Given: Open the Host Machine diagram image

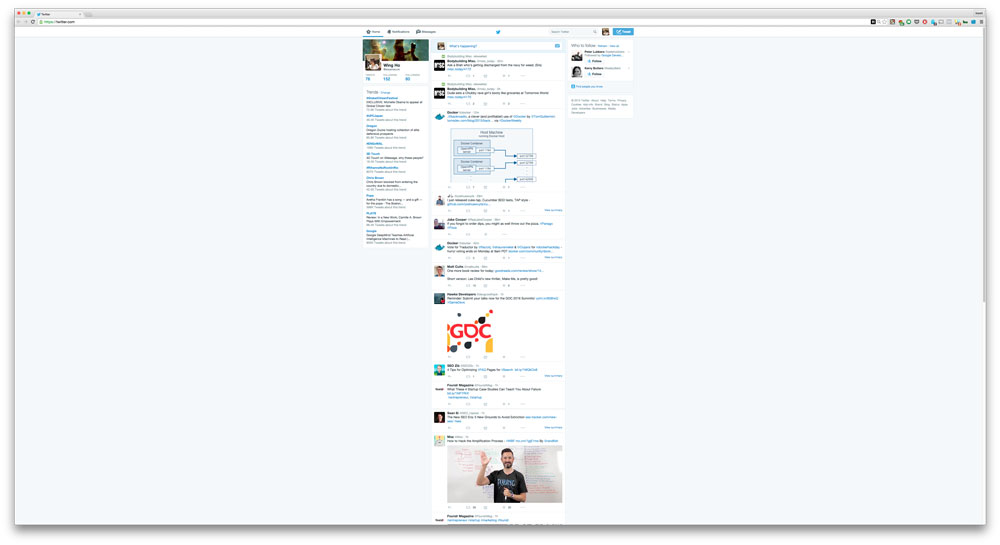Looking at the screenshot, I should (x=492, y=156).
